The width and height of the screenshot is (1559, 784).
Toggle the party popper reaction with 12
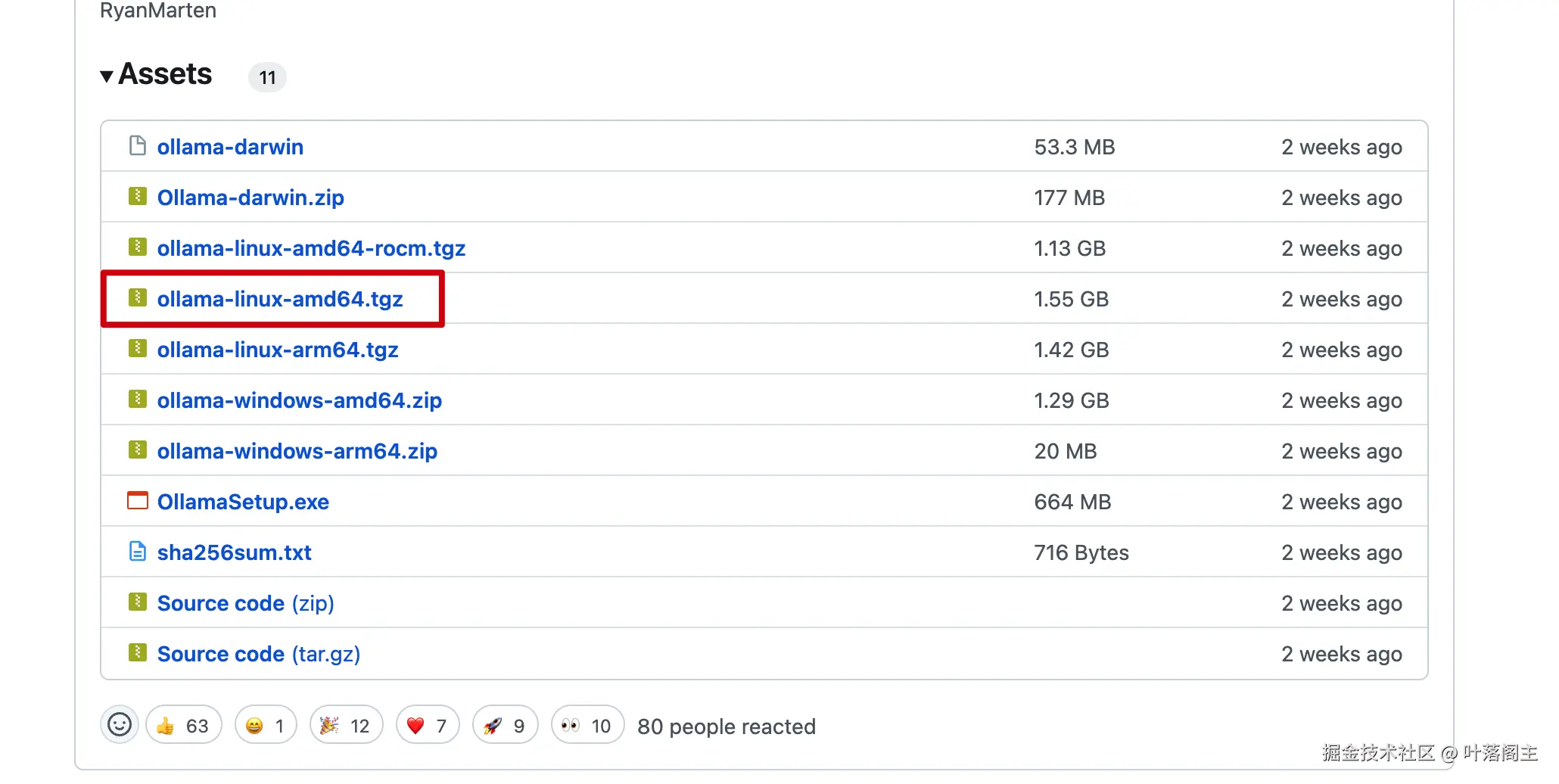tap(346, 725)
